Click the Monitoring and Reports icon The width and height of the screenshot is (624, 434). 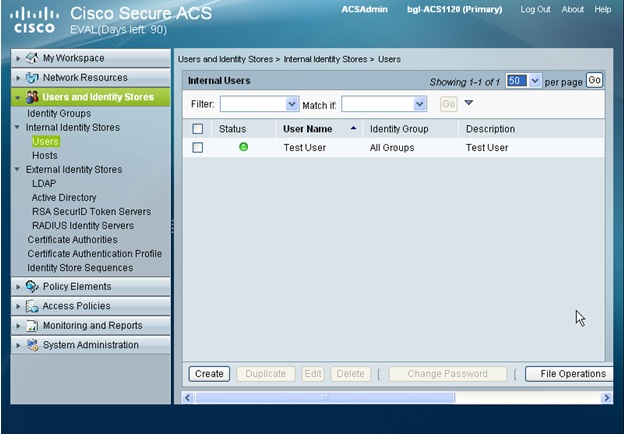click(x=32, y=325)
